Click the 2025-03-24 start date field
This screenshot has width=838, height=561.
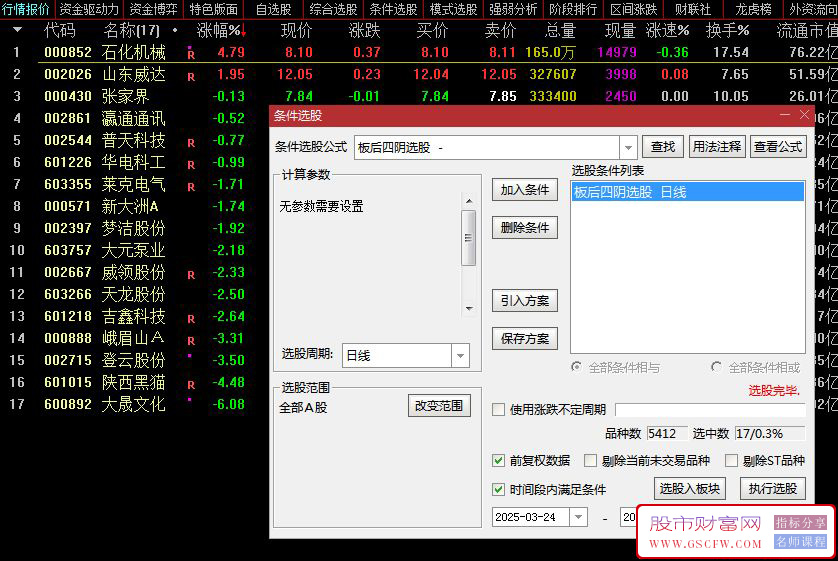(x=530, y=517)
